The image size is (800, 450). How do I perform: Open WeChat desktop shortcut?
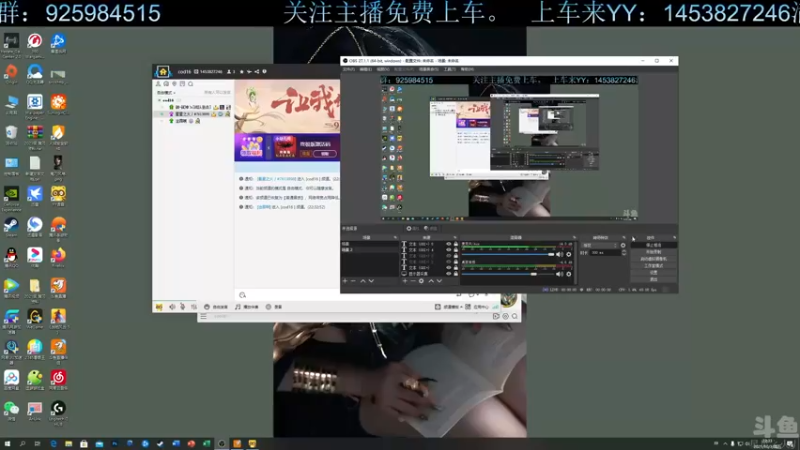(x=11, y=410)
